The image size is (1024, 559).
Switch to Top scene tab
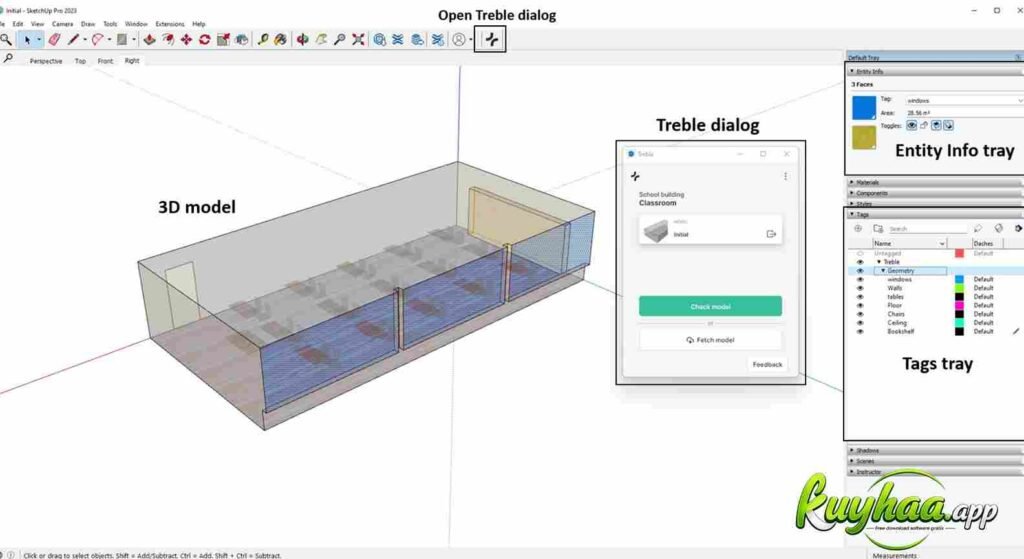click(x=80, y=61)
